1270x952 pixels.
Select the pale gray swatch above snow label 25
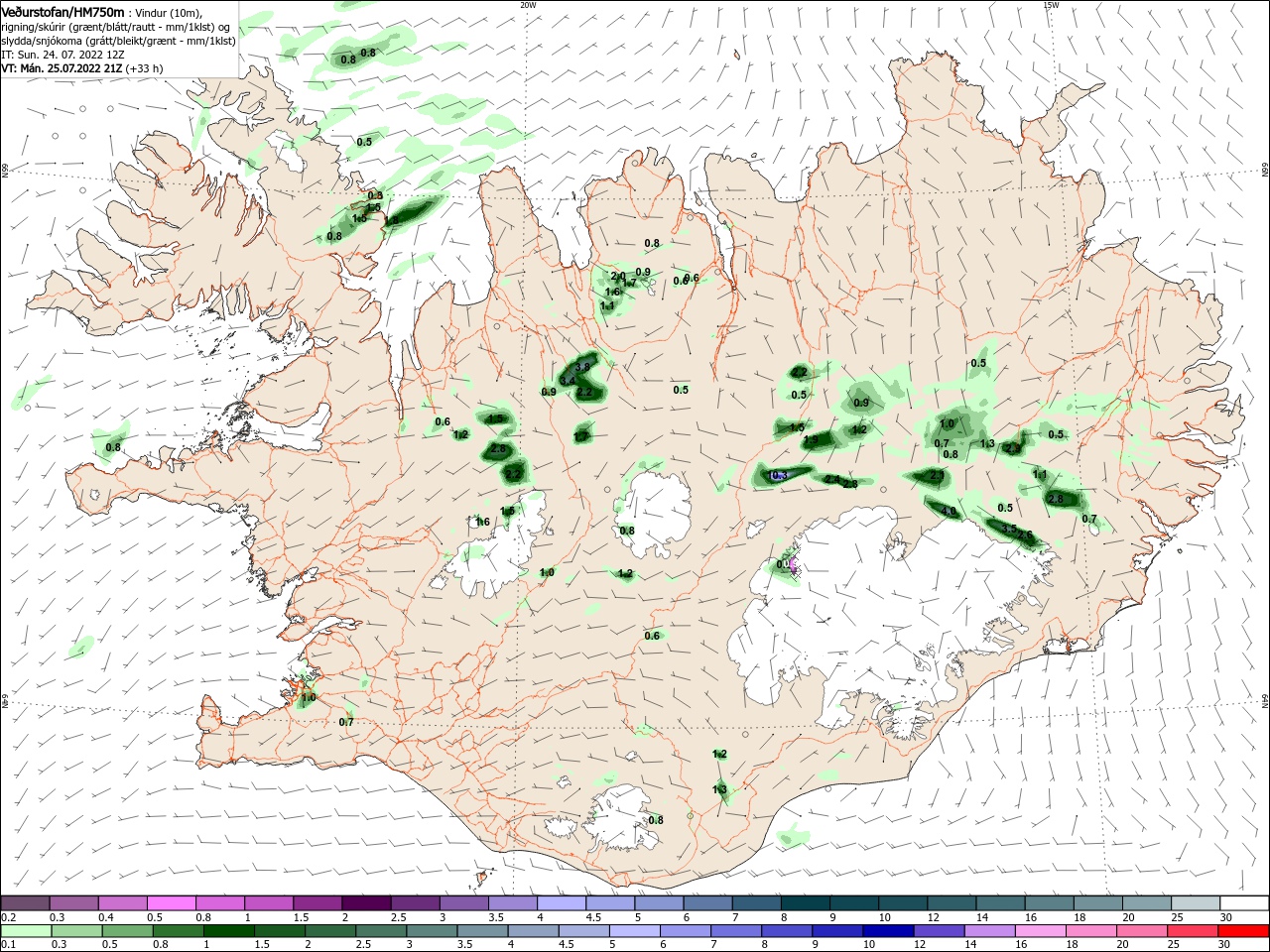tap(1196, 903)
